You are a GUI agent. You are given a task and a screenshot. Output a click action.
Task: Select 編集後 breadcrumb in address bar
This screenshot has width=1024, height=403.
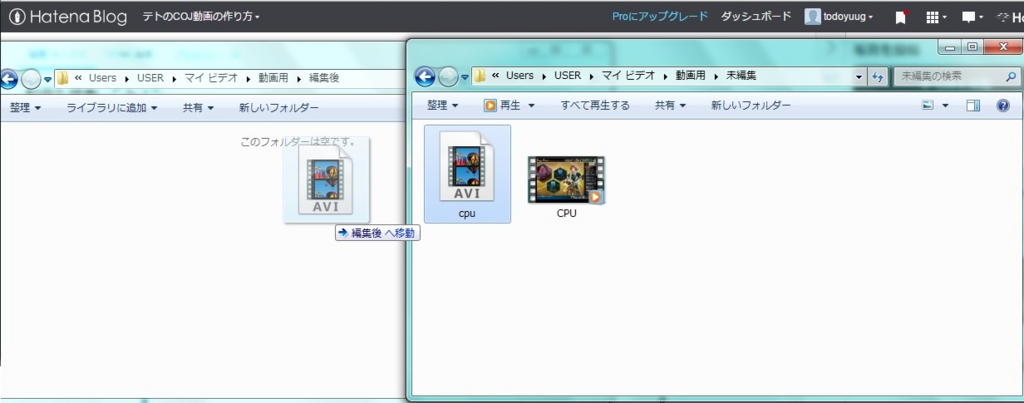coord(324,78)
